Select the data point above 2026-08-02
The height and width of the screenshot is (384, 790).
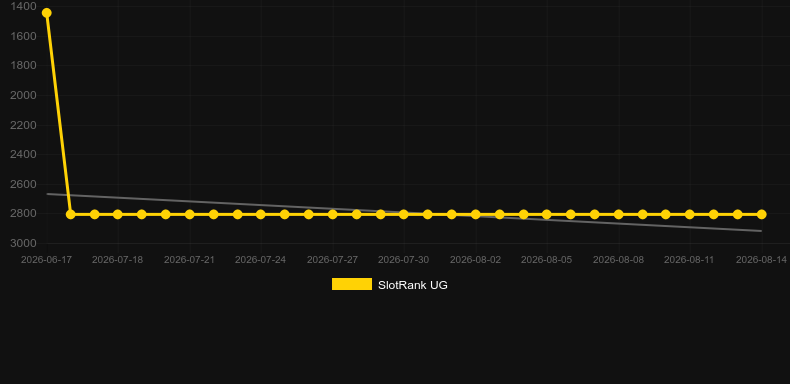[x=475, y=214]
